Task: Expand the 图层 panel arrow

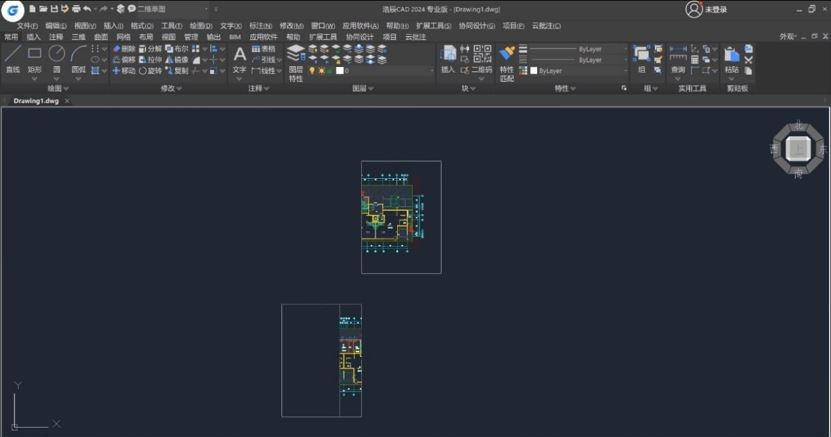Action: coord(370,89)
